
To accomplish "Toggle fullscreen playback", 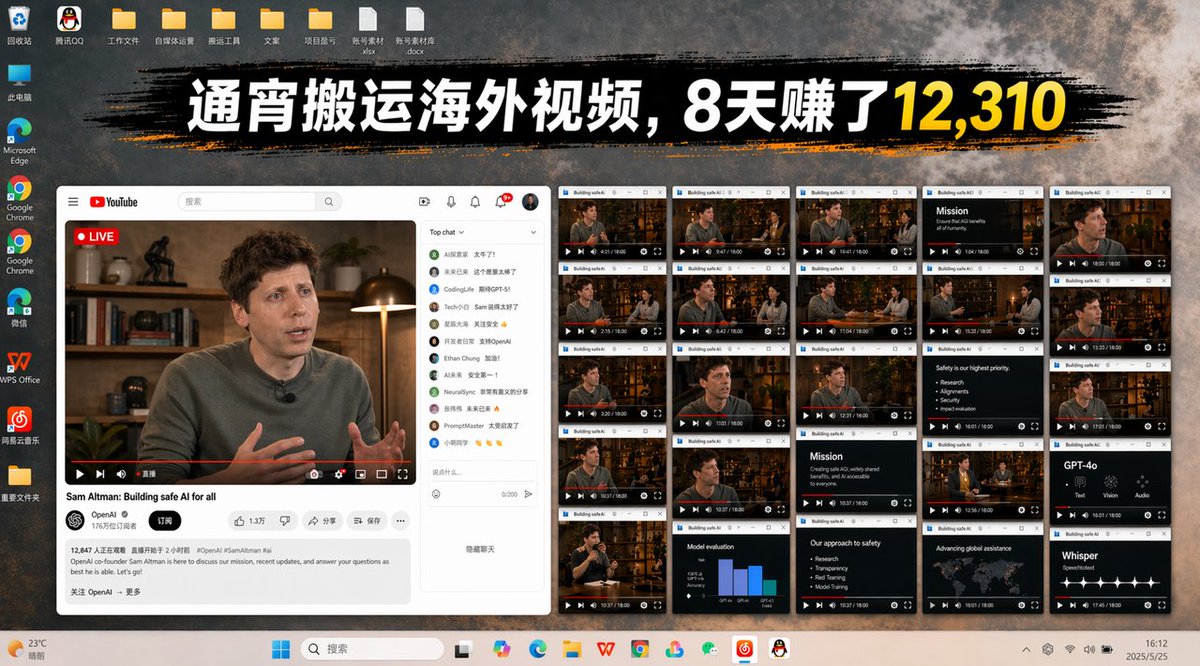I will (x=402, y=474).
